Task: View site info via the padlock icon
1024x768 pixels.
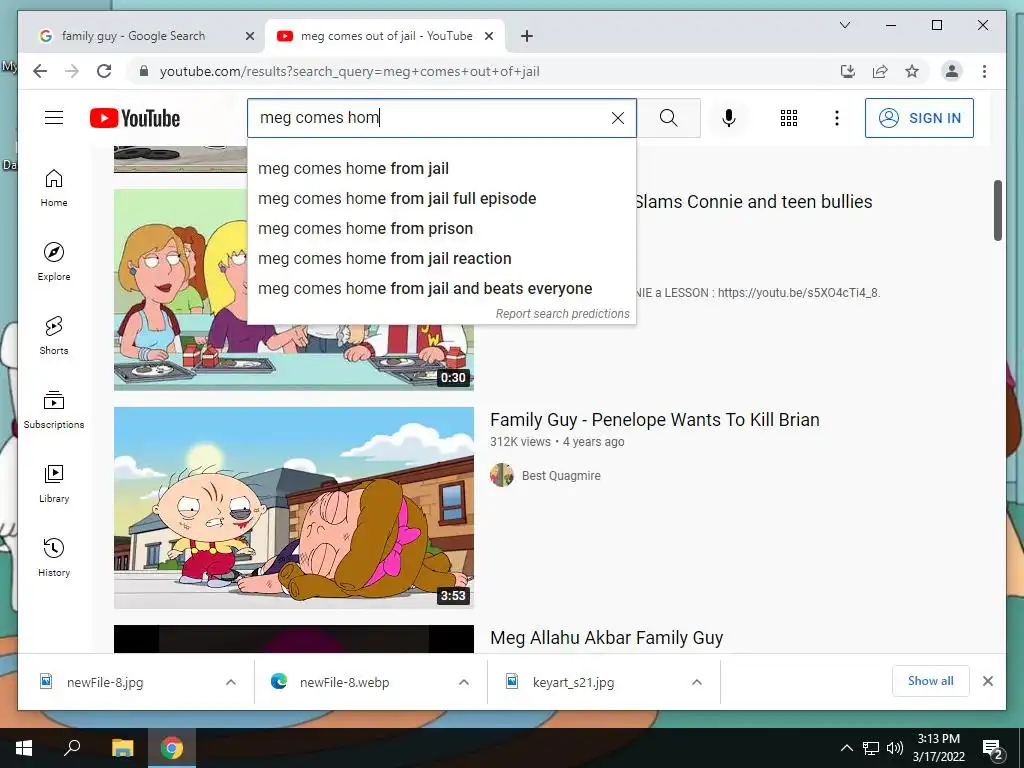Action: 144,71
